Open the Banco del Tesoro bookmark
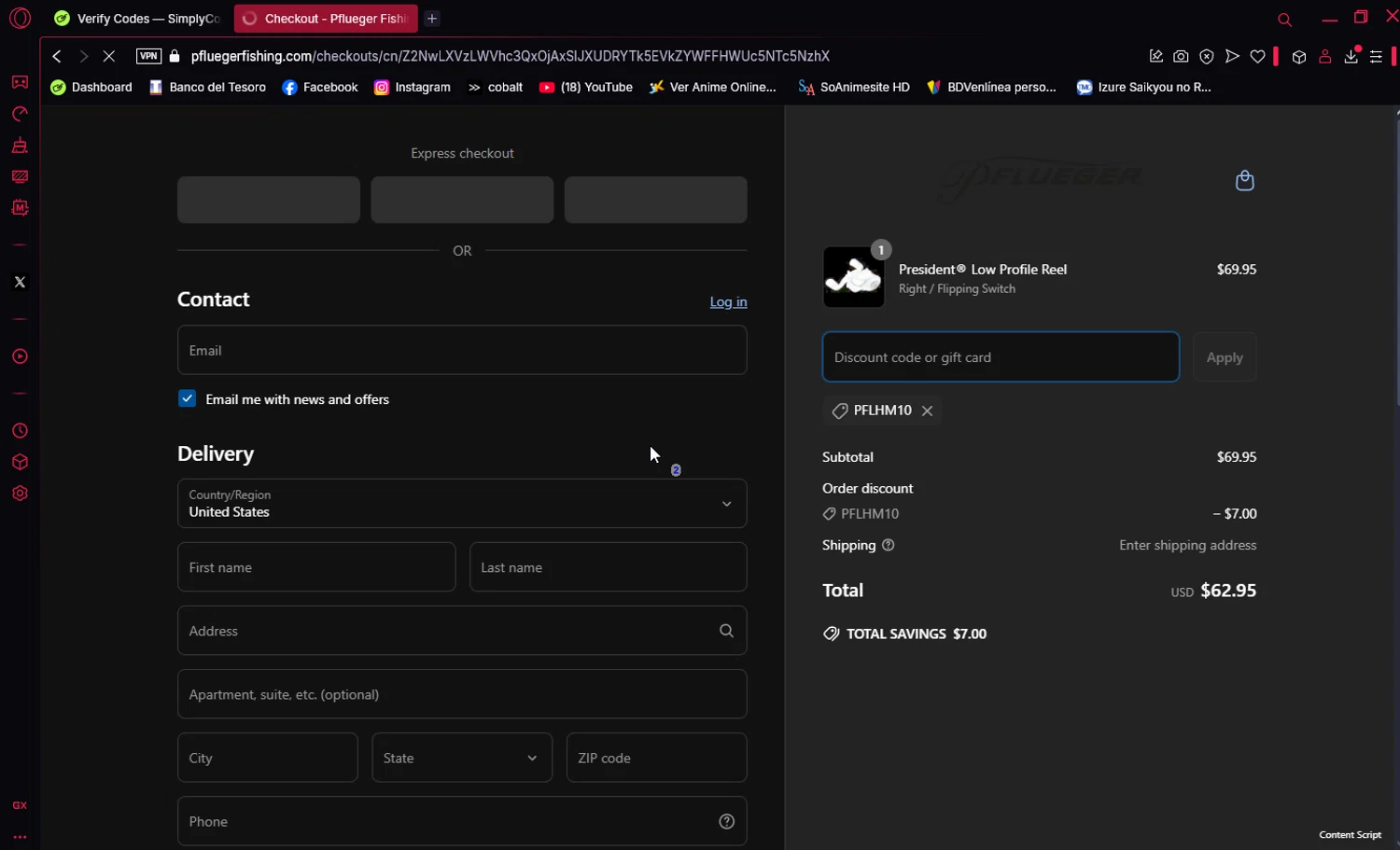This screenshot has width=1400, height=850. [207, 87]
